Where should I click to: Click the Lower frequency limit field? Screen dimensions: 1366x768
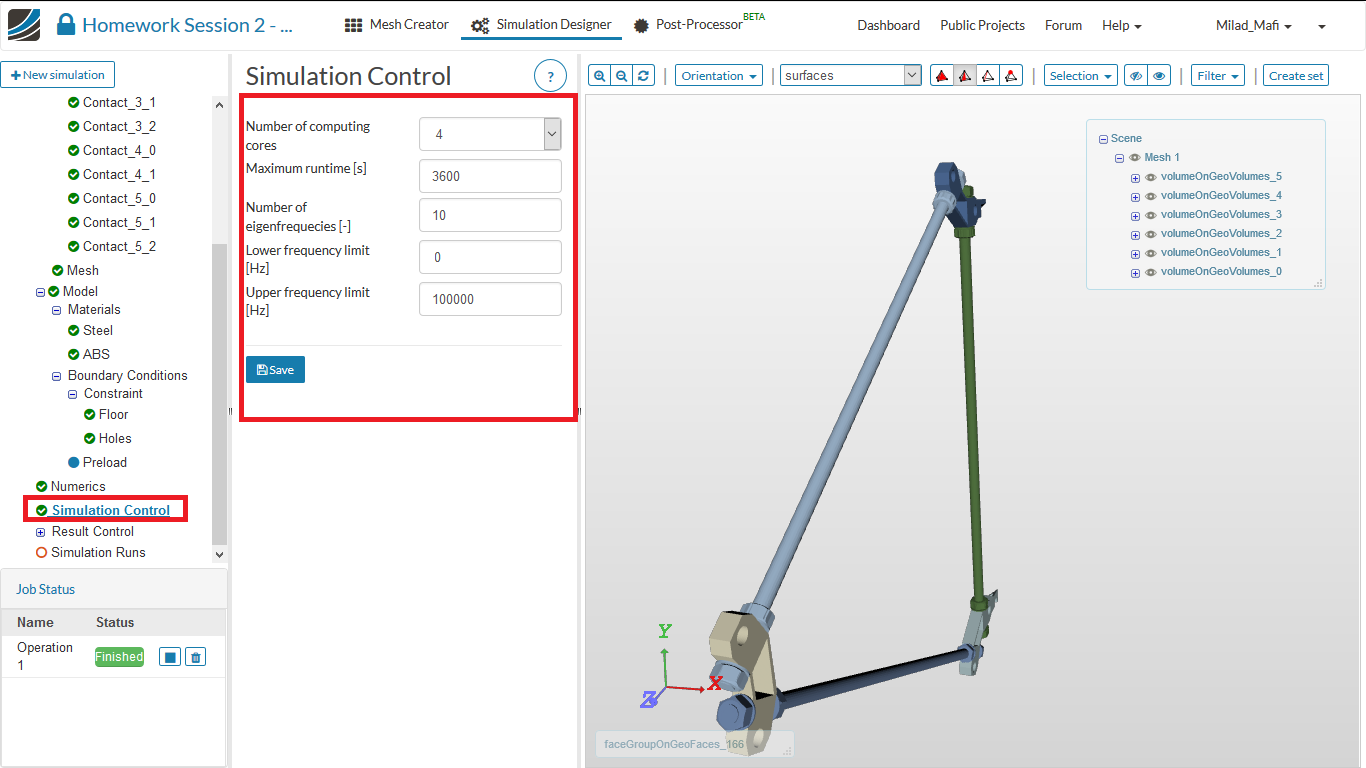click(x=490, y=257)
